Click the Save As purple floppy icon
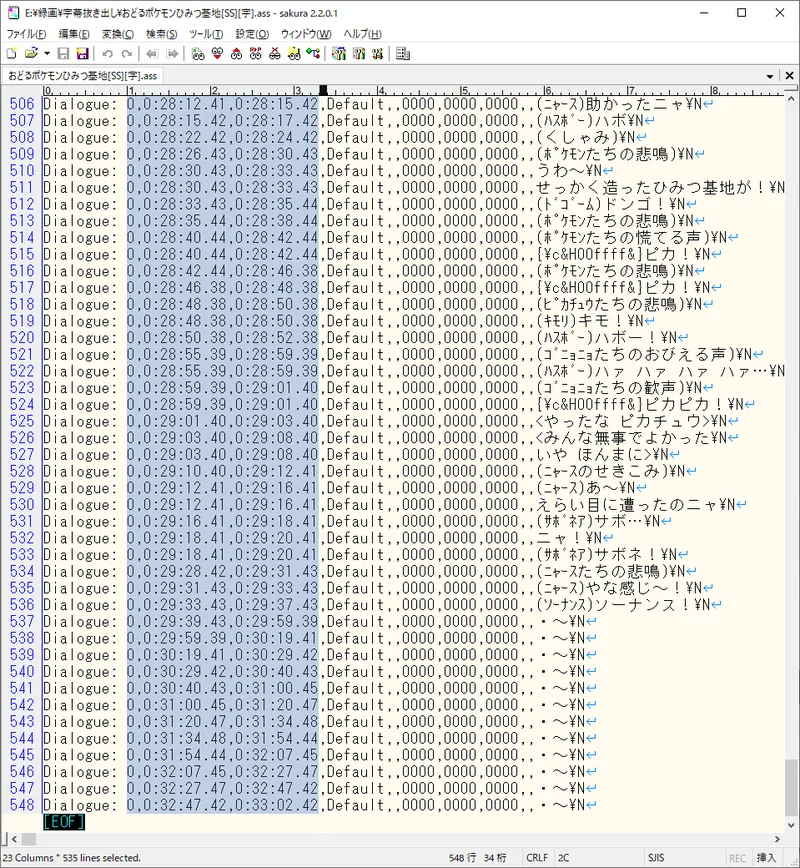This screenshot has width=800, height=868. point(82,53)
